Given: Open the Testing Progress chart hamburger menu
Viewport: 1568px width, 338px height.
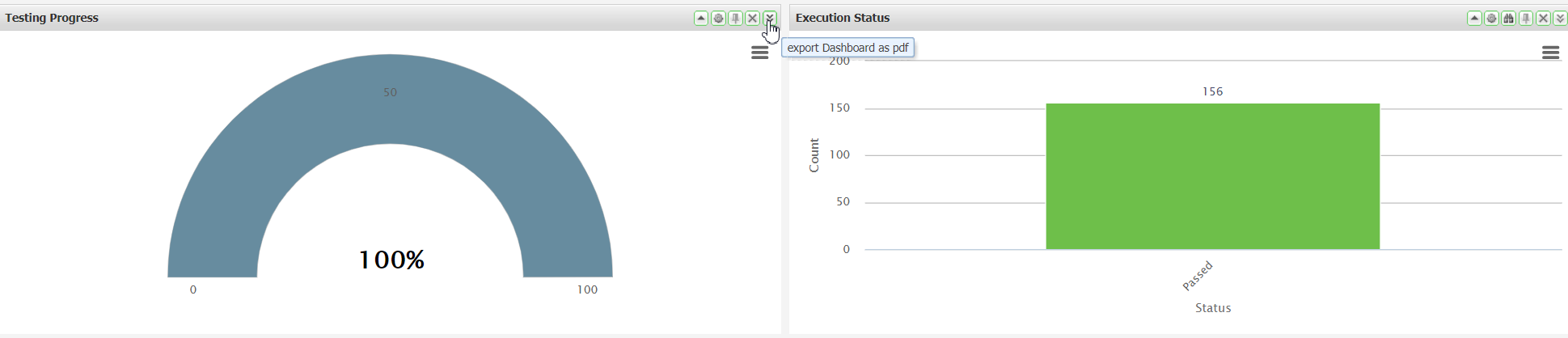Looking at the screenshot, I should pos(759,53).
